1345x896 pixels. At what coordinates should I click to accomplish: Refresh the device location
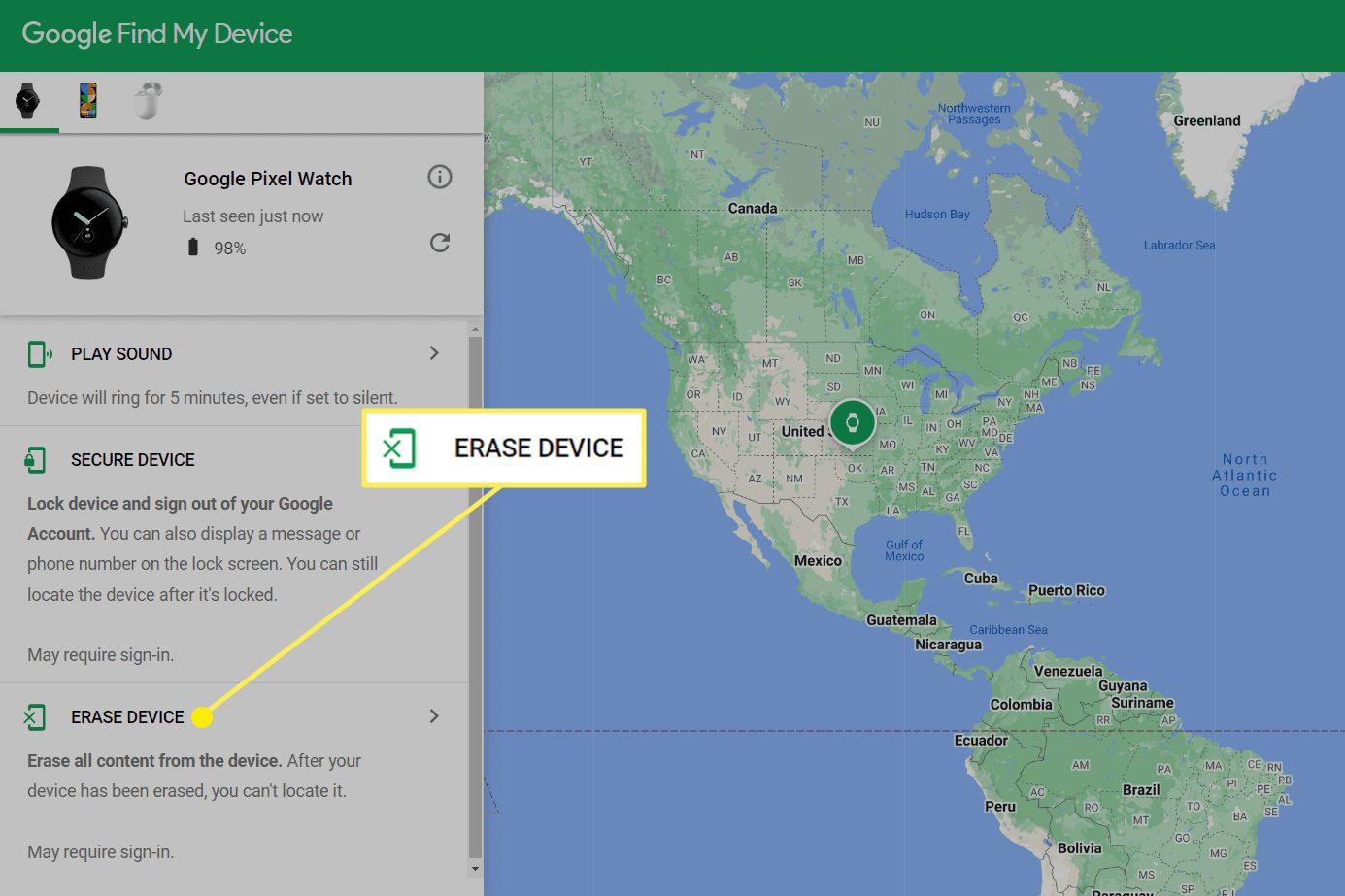(440, 243)
